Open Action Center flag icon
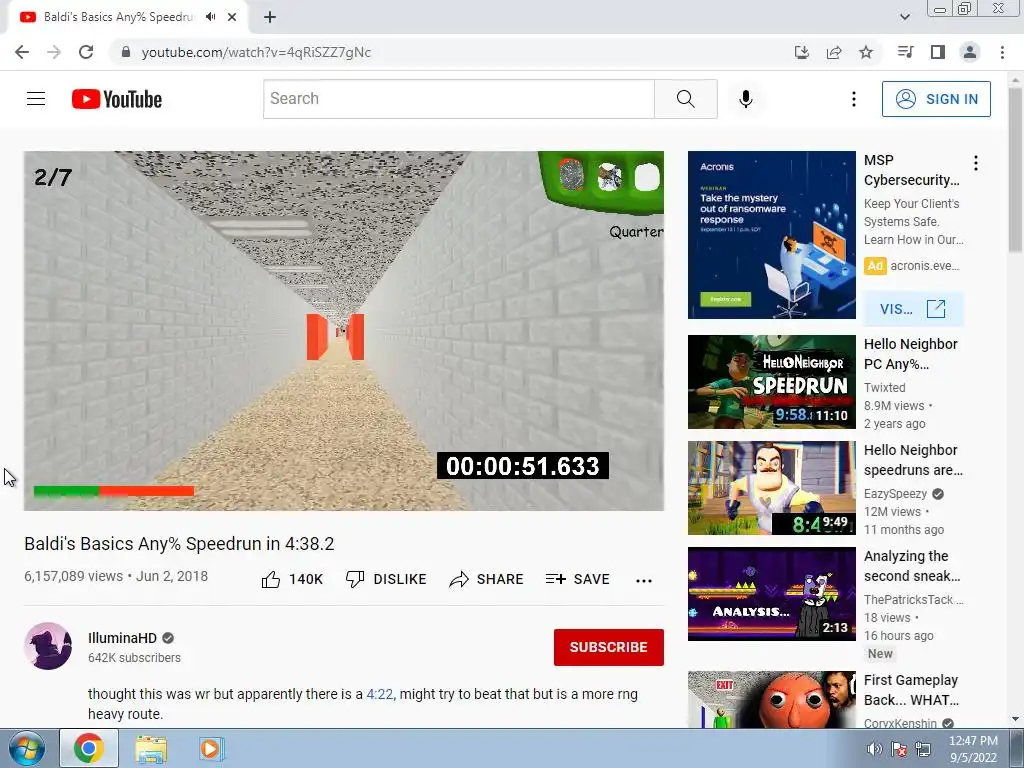 coord(899,749)
